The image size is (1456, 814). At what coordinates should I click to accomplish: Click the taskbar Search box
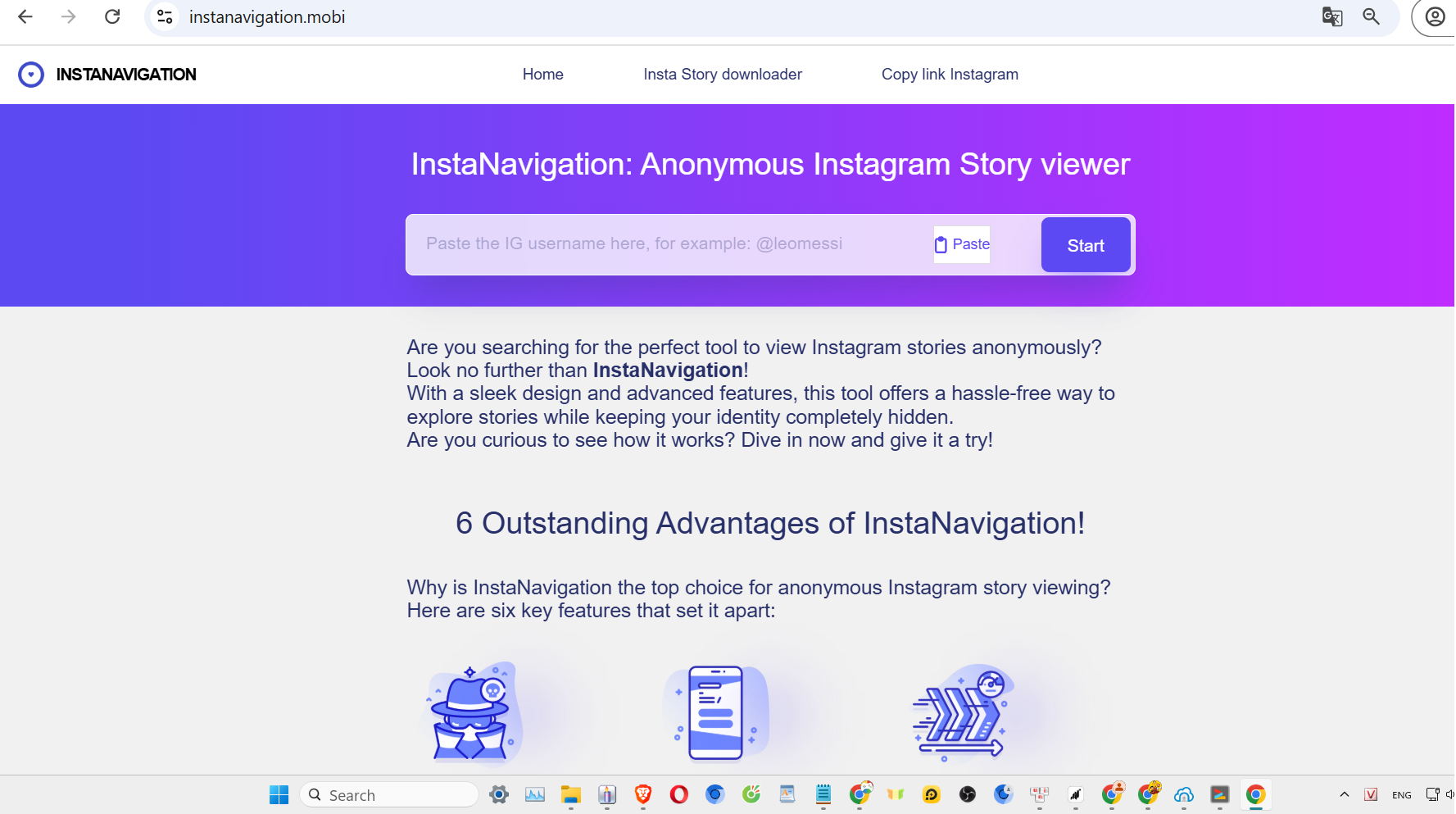pos(389,794)
